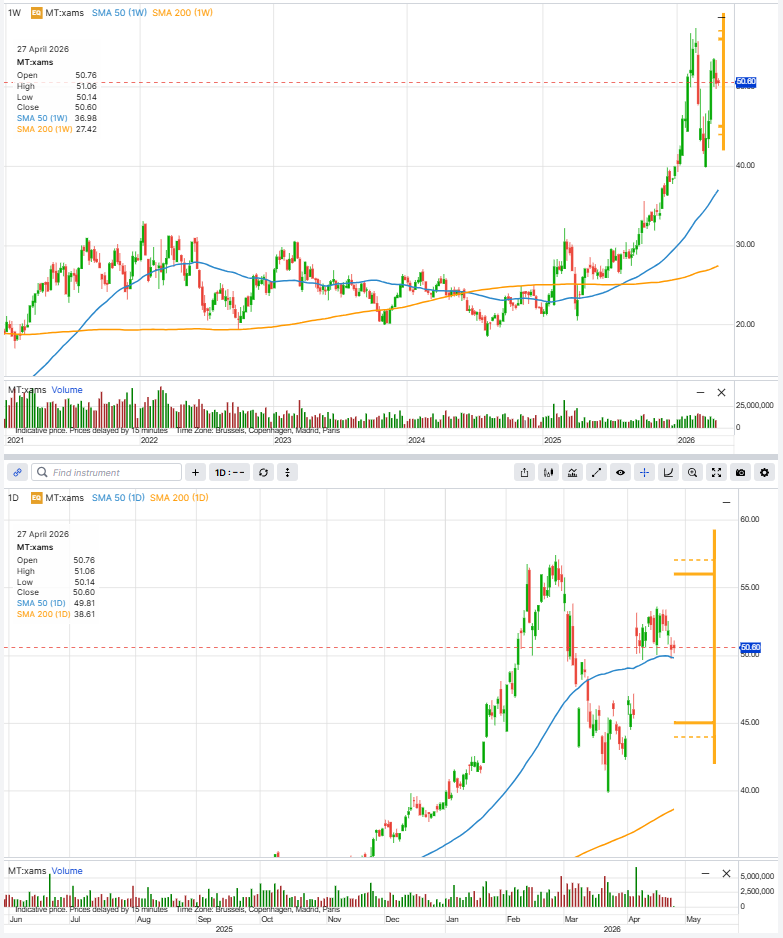Toggle the eye visibility icon
The width and height of the screenshot is (783, 938).
click(621, 472)
